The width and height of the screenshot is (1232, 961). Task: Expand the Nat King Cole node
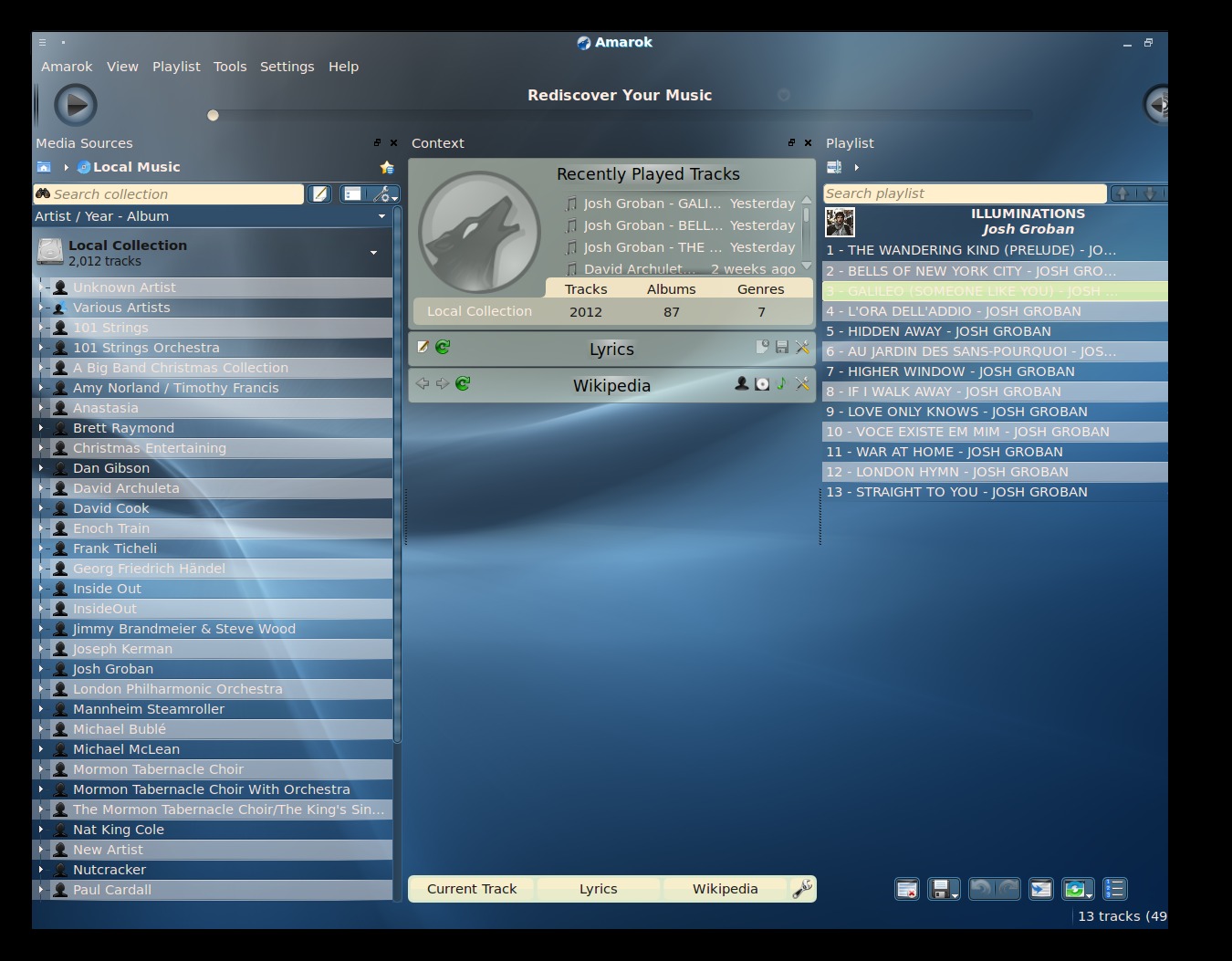tap(41, 830)
